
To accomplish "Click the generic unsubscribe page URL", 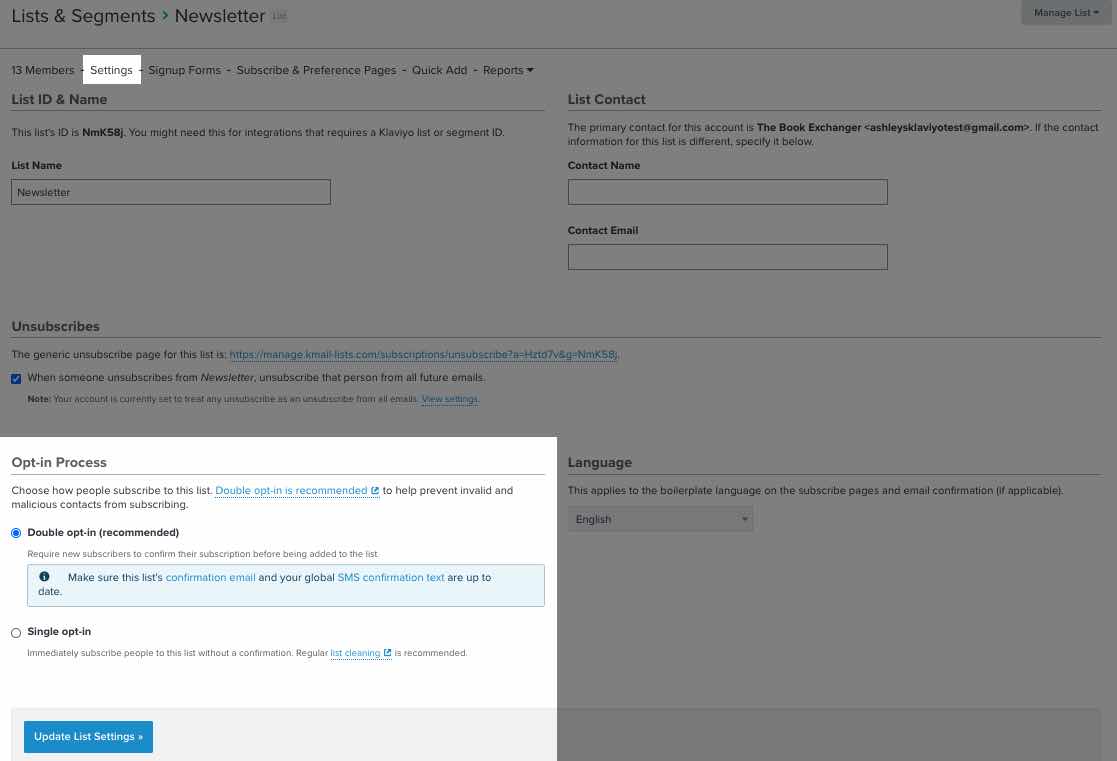I will click(x=421, y=353).
